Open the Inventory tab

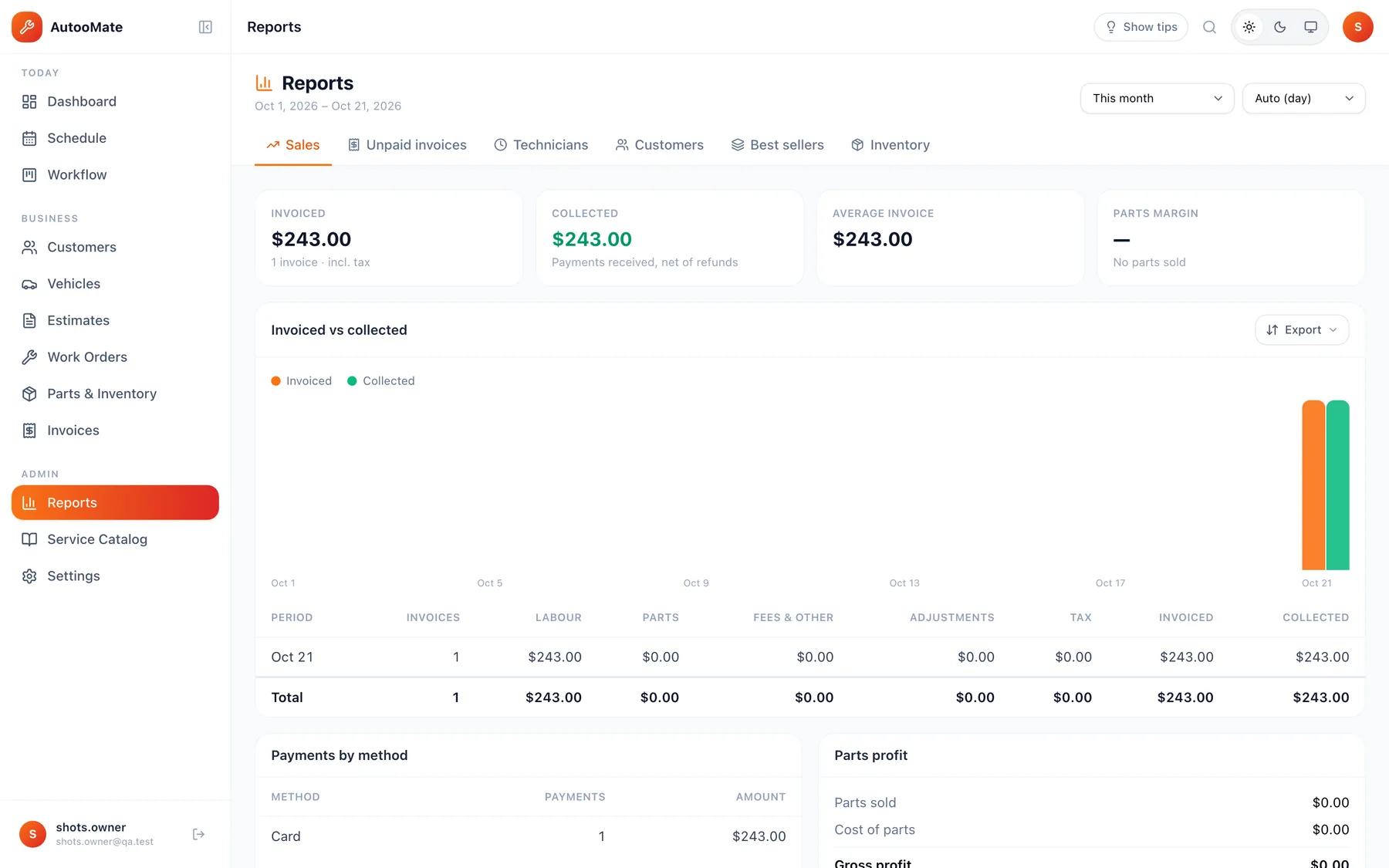pos(891,145)
